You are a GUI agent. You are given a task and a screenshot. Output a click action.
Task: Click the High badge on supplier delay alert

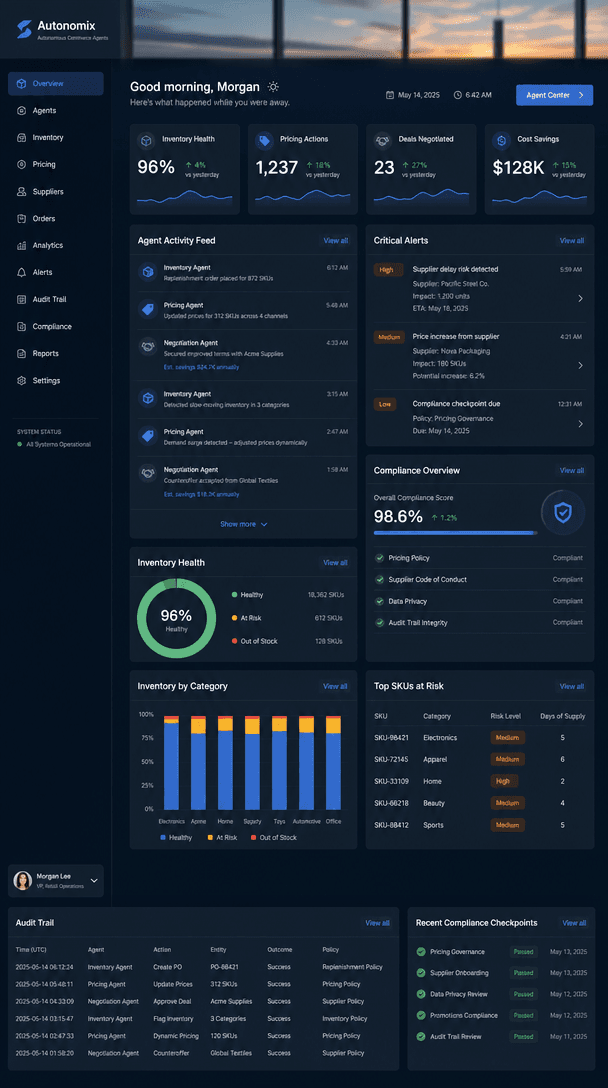388,270
